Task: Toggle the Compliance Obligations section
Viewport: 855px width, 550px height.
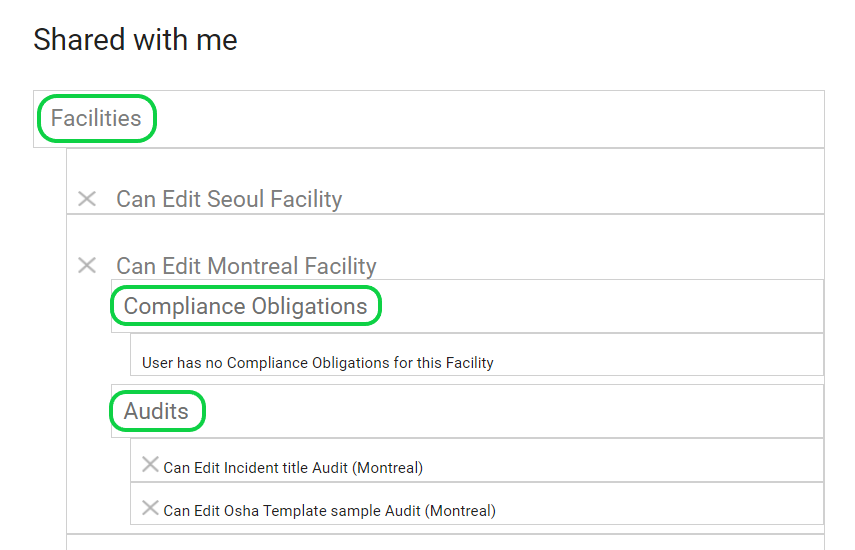Action: click(245, 306)
